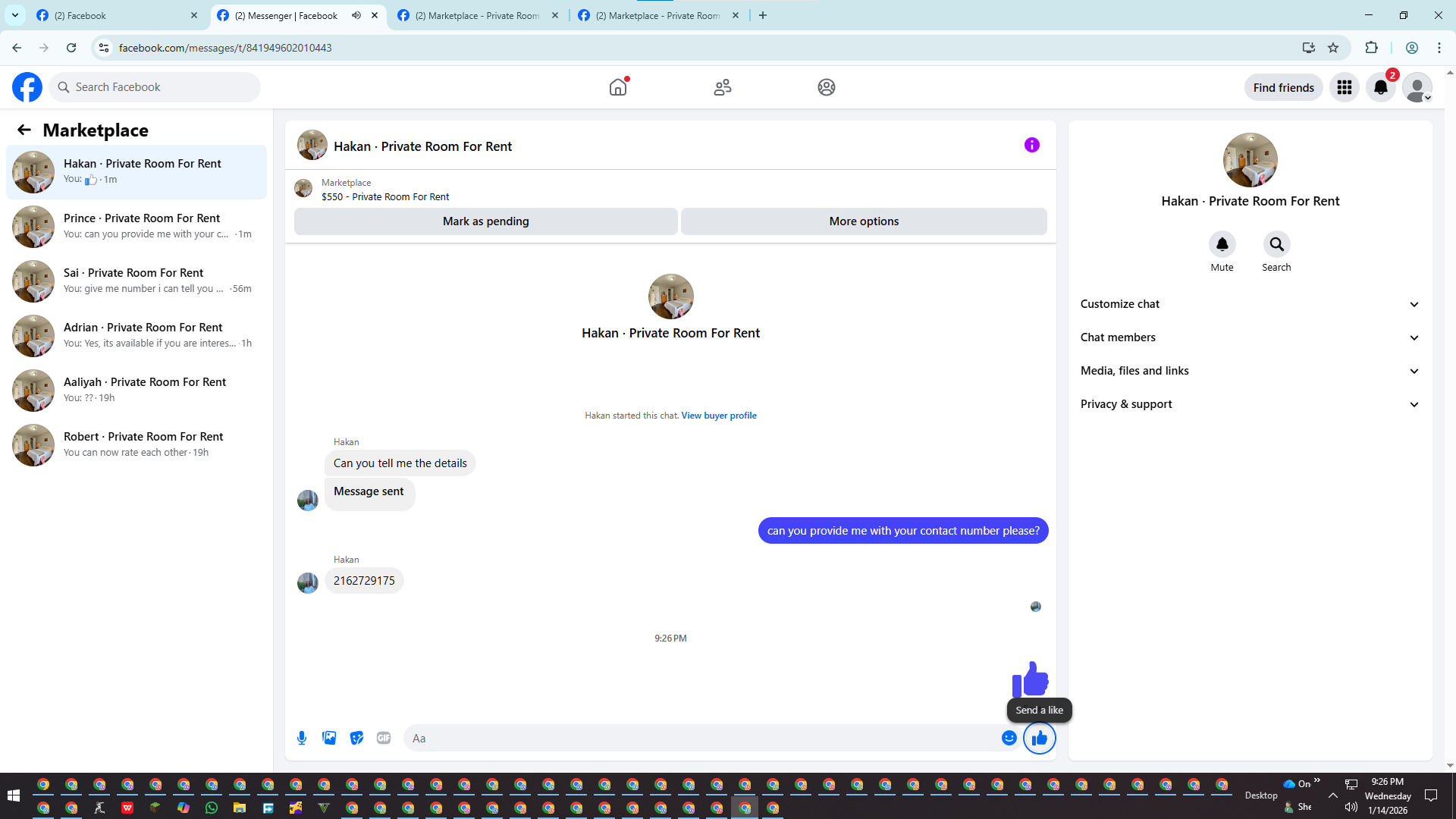Open the GIF picker icon
Screen dimensions: 1456x819
pos(384,738)
